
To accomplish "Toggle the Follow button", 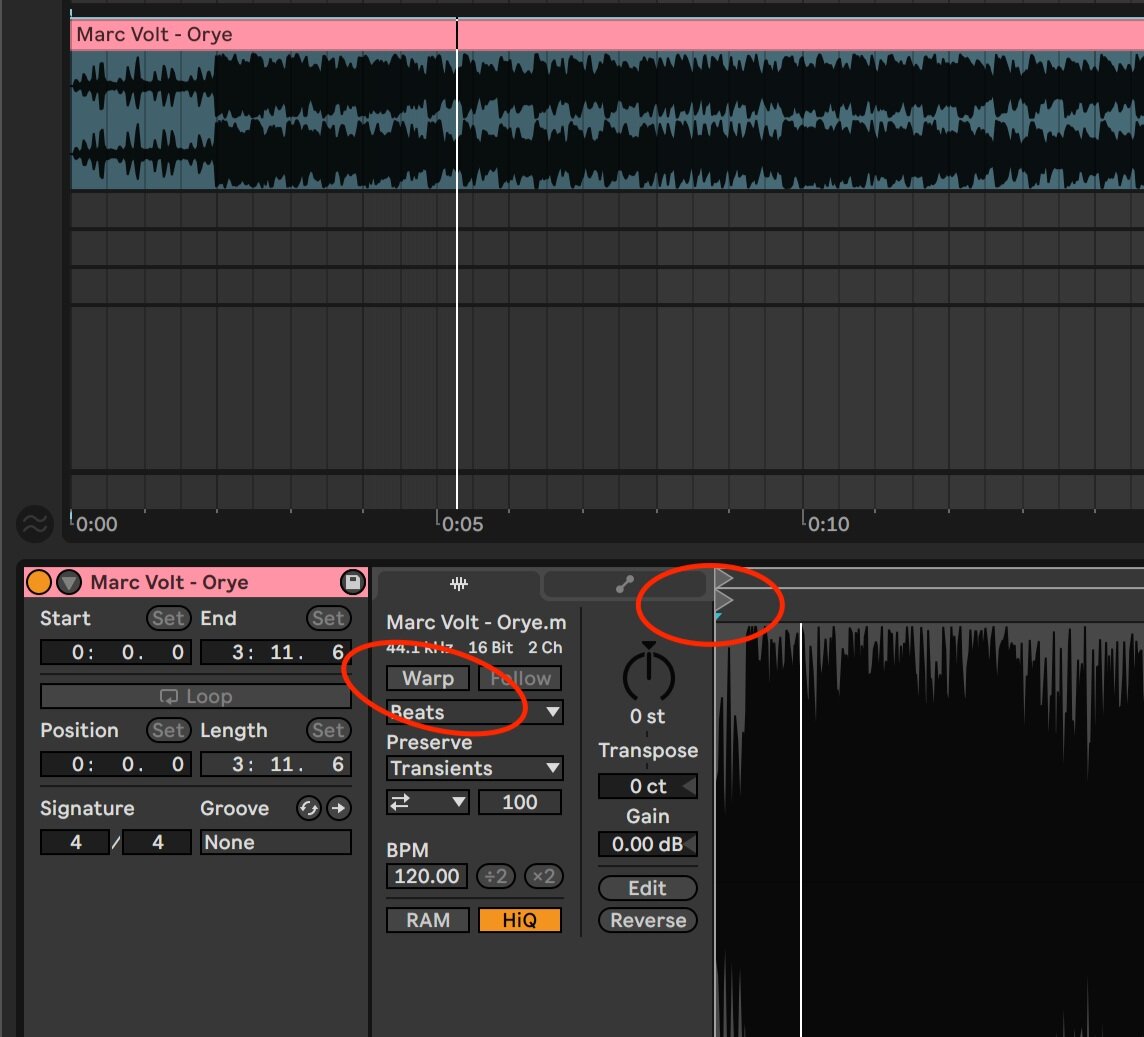I will click(520, 678).
